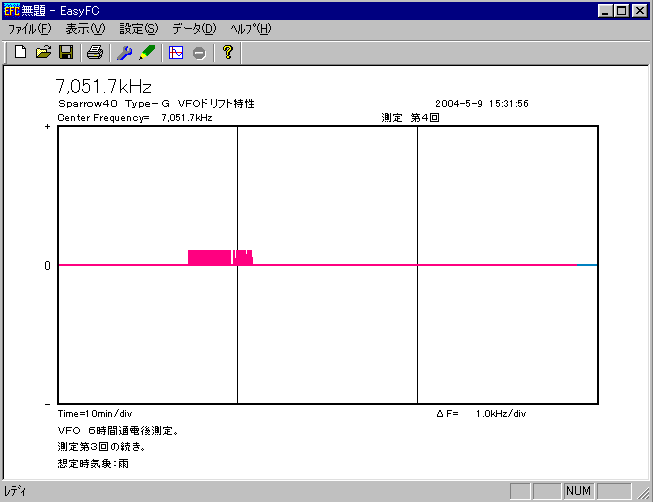Screen dimensions: 653x502
Task: Open the ヘルプ(H) menu
Action: click(x=251, y=29)
